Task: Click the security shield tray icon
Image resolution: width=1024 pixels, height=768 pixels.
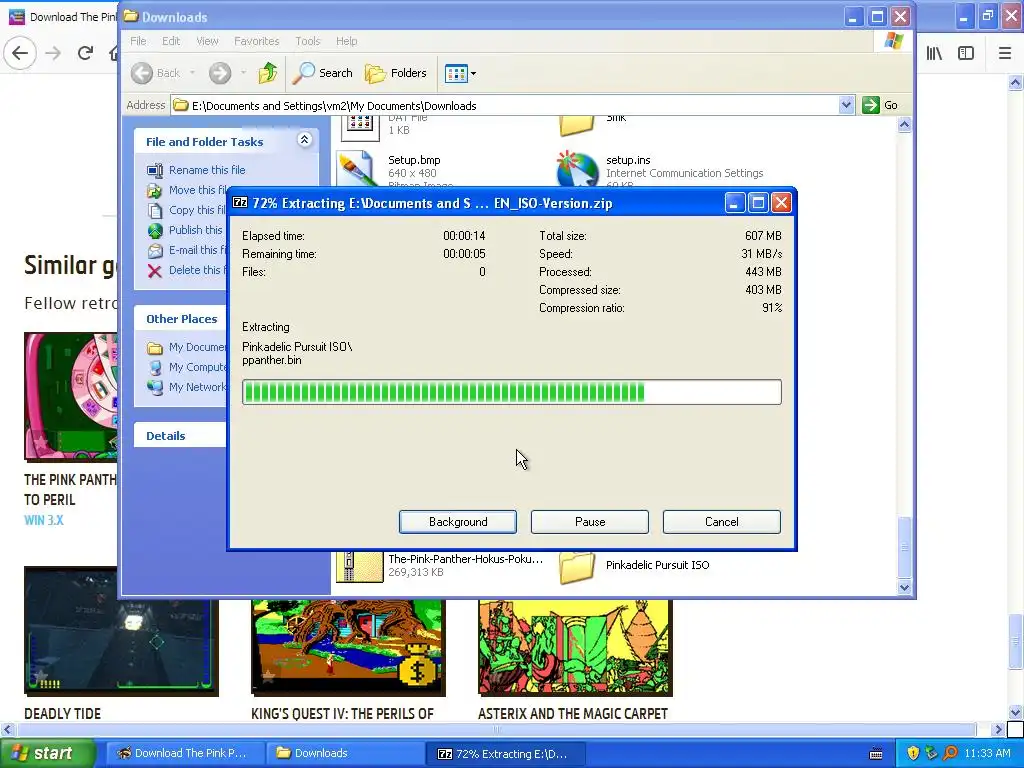Action: pyautogui.click(x=913, y=753)
